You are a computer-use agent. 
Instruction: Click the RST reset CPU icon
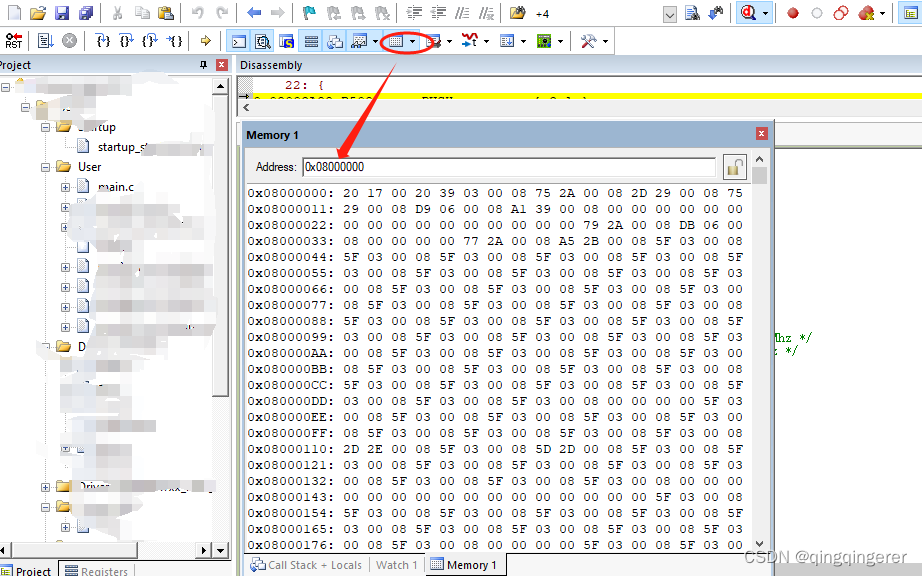coord(12,41)
